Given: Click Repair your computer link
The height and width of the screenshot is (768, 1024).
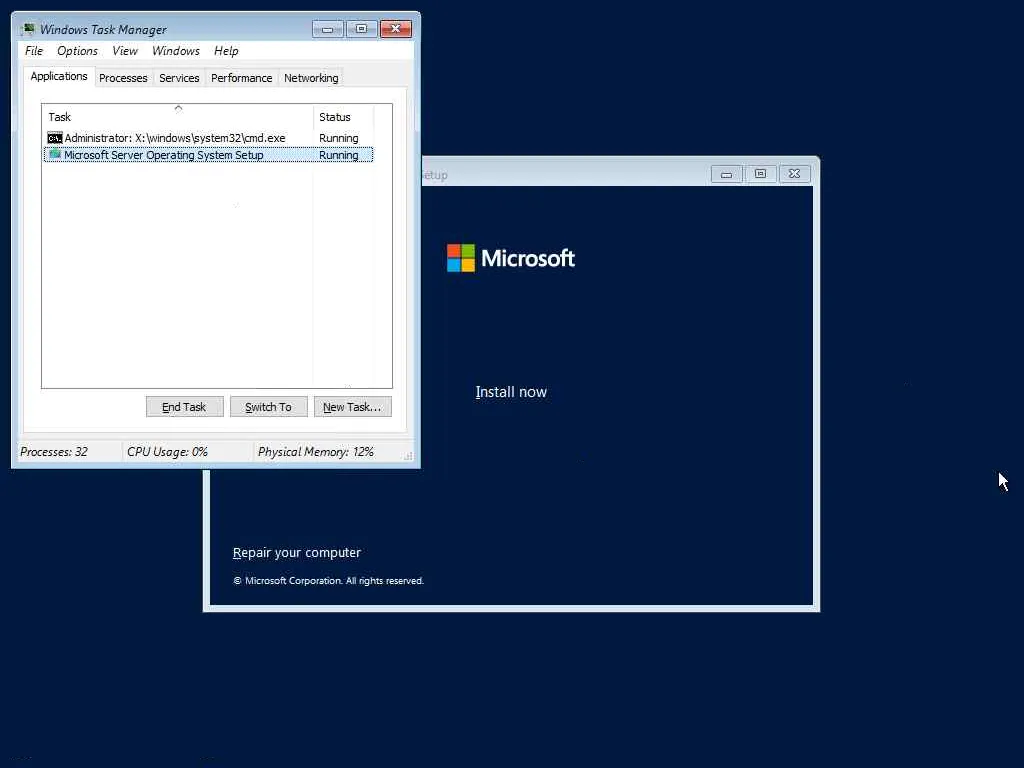Looking at the screenshot, I should 296,552.
